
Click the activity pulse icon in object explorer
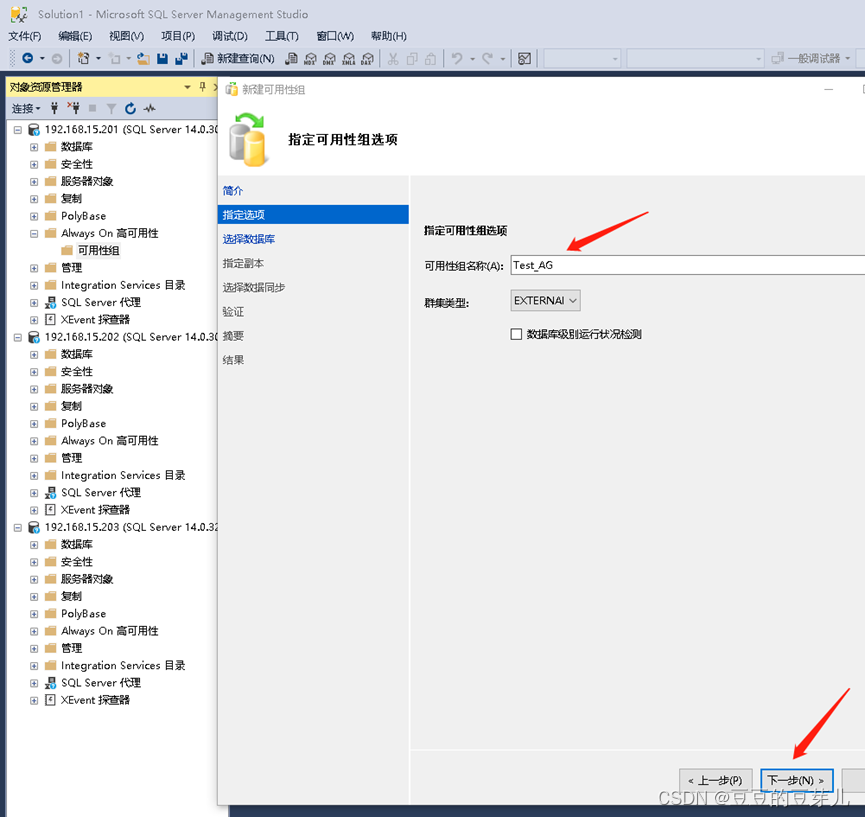coord(149,108)
